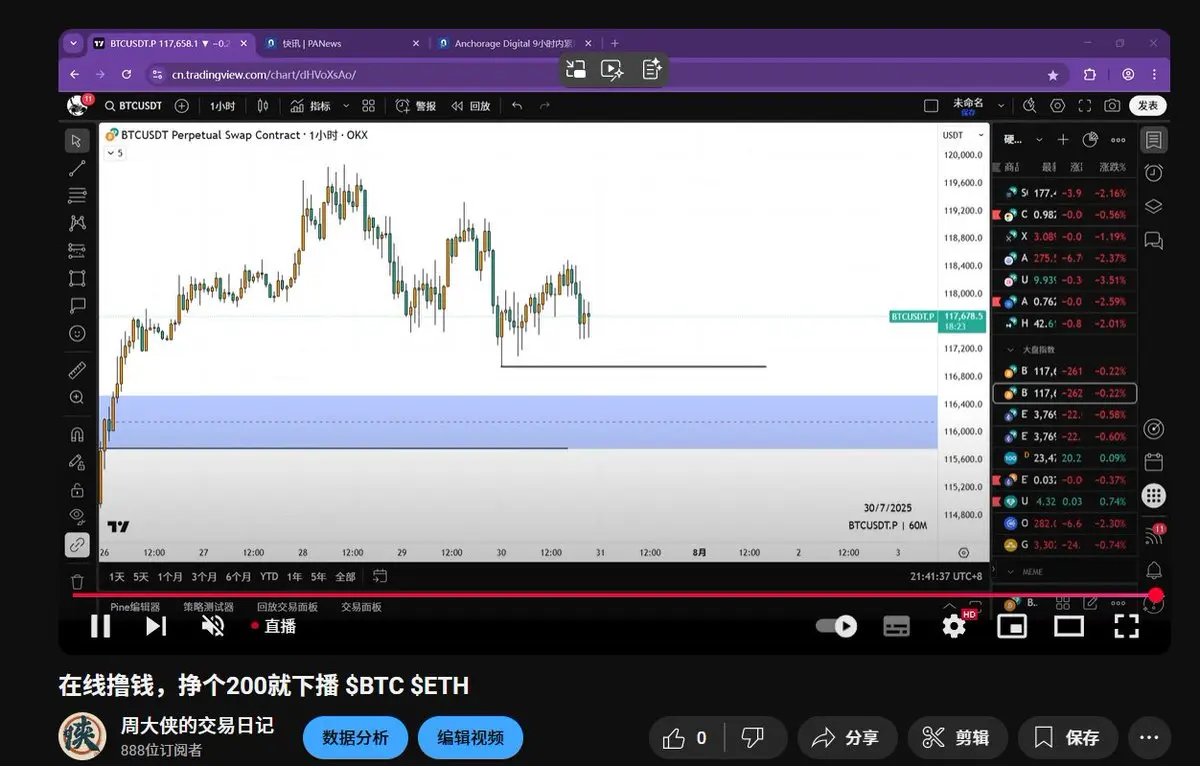Viewport: 1200px width, 766px height.
Task: Toggle YouTube autoplay switch
Action: tap(837, 626)
